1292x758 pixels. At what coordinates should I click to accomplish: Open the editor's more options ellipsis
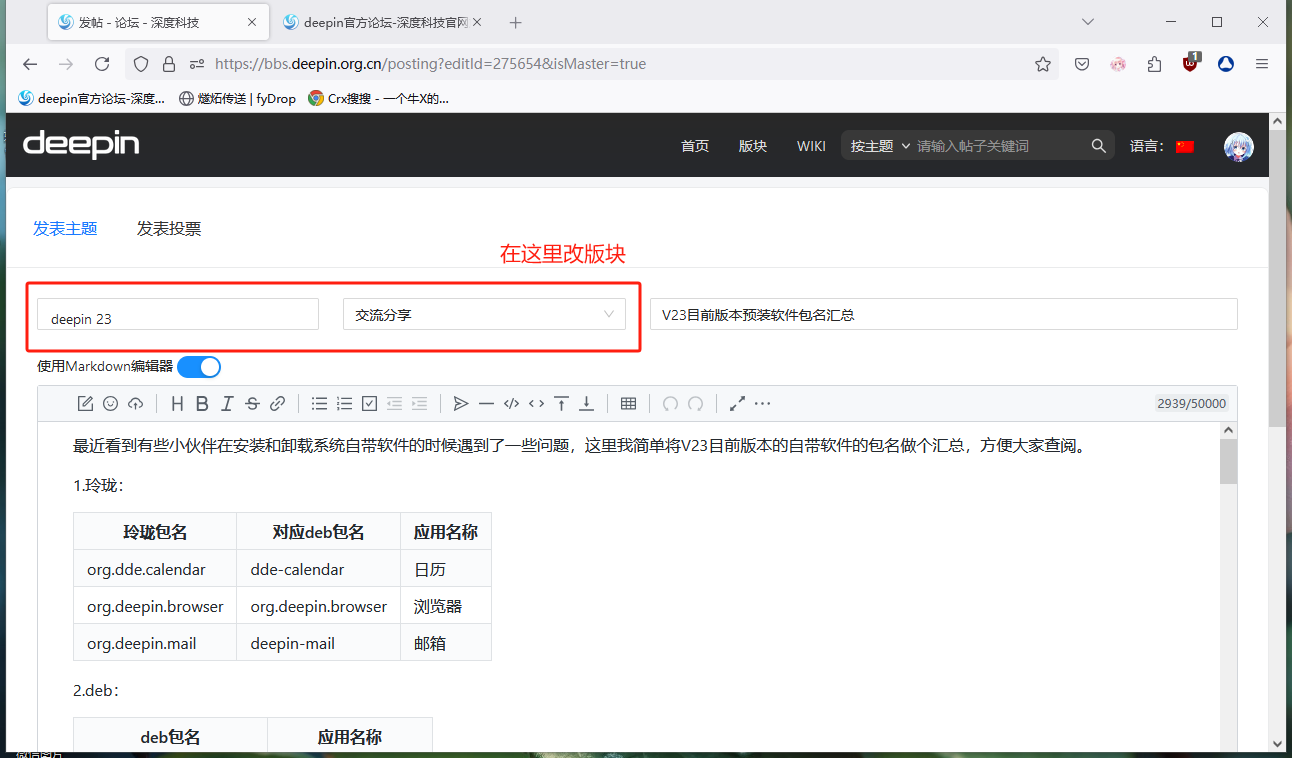pyautogui.click(x=762, y=404)
